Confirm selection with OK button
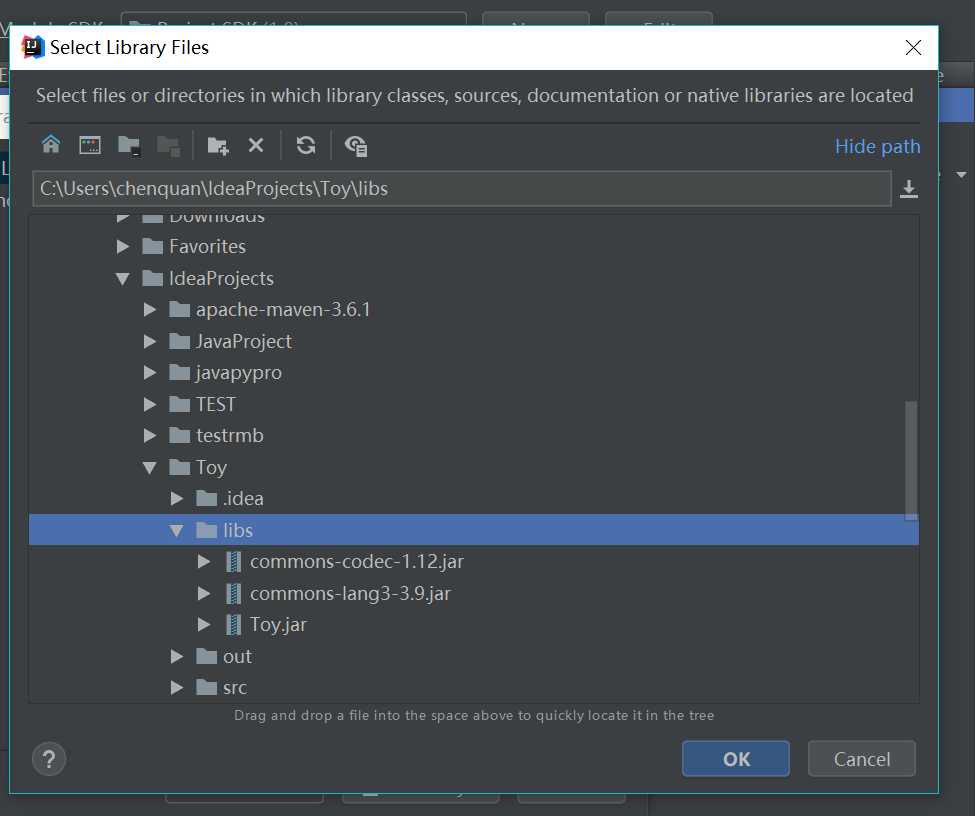 point(736,759)
